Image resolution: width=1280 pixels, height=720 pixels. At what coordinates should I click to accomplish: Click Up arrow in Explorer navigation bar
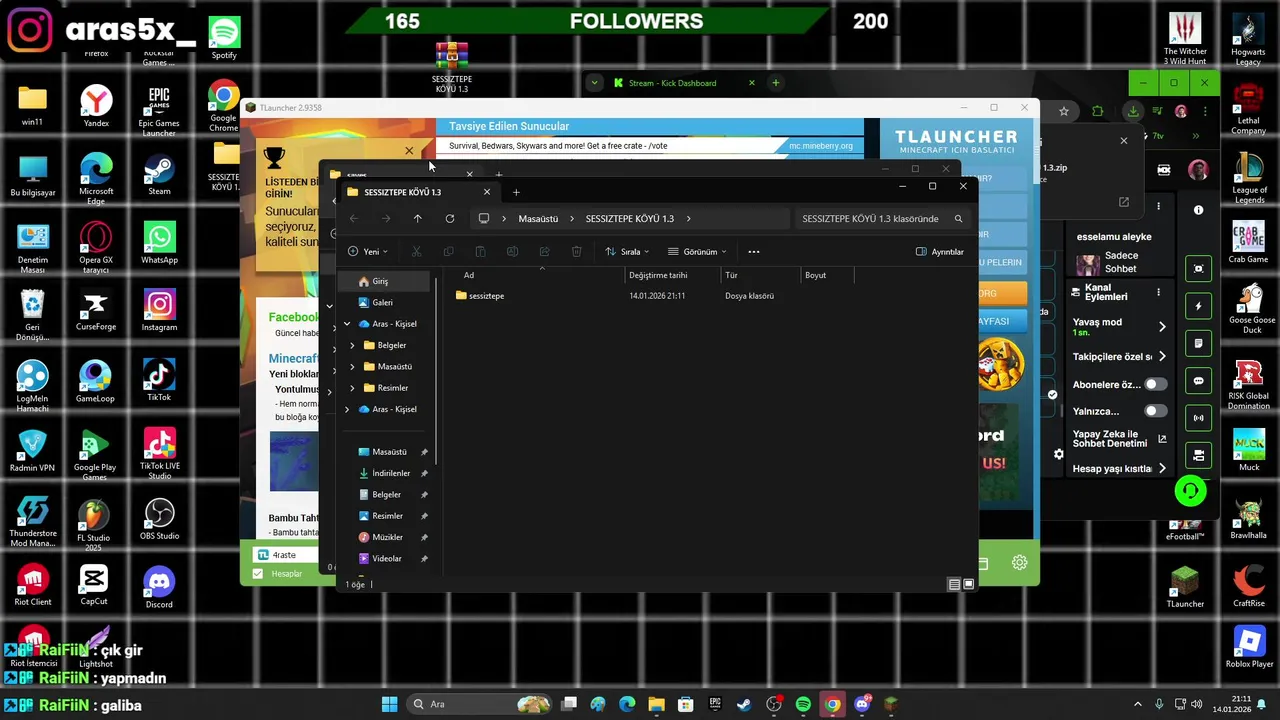[418, 218]
